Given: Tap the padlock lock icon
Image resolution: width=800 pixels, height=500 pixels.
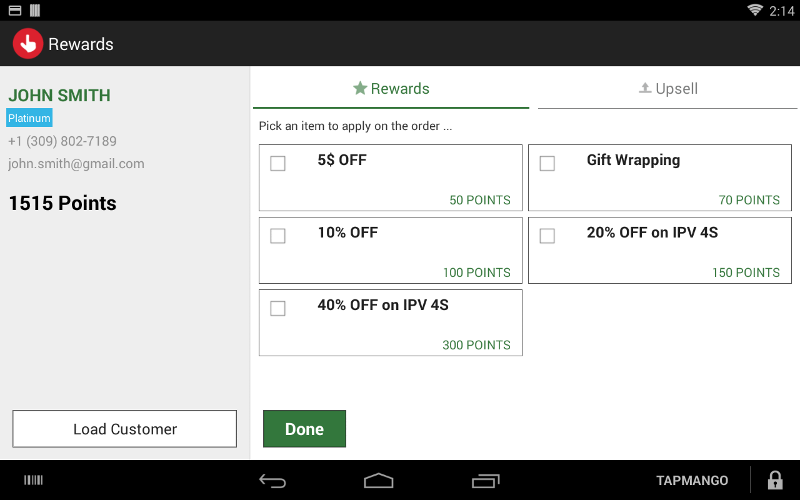Looking at the screenshot, I should (x=774, y=481).
